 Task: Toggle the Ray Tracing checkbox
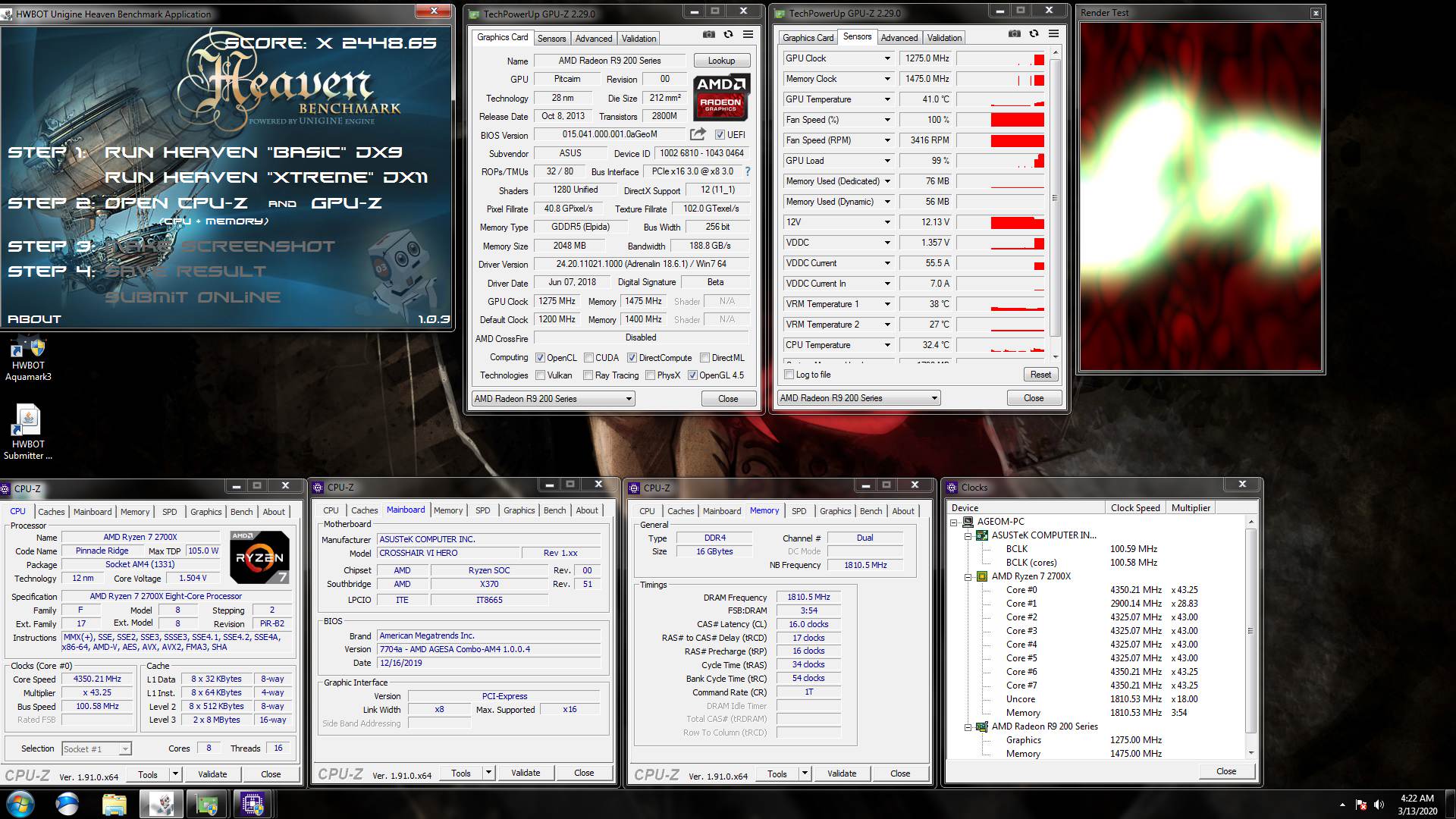click(x=588, y=375)
